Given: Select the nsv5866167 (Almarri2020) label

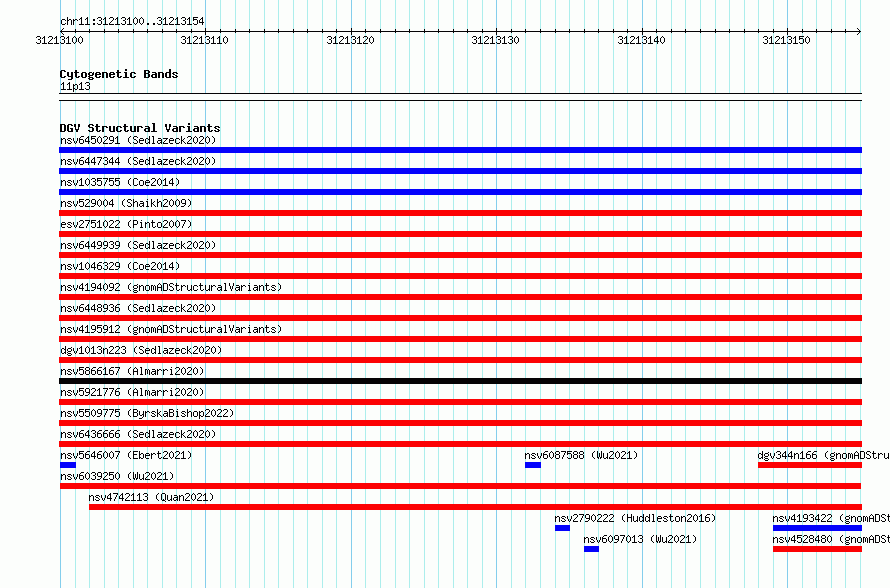Looking at the screenshot, I should click(x=132, y=371).
